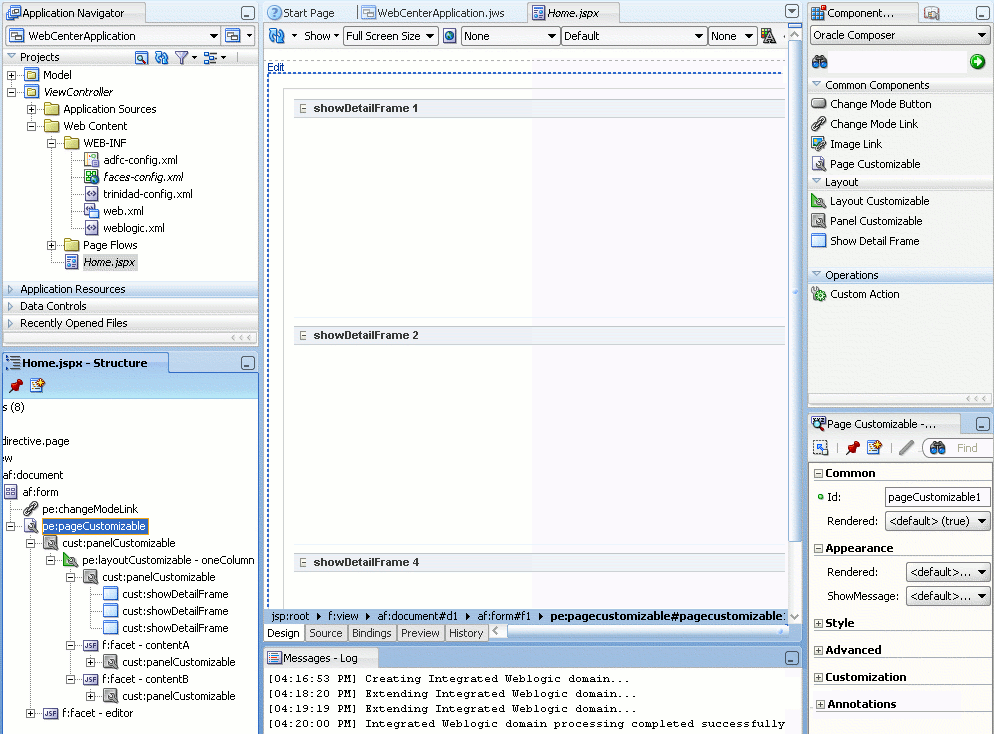Click the binoculars icon beside the Find field

(938, 448)
